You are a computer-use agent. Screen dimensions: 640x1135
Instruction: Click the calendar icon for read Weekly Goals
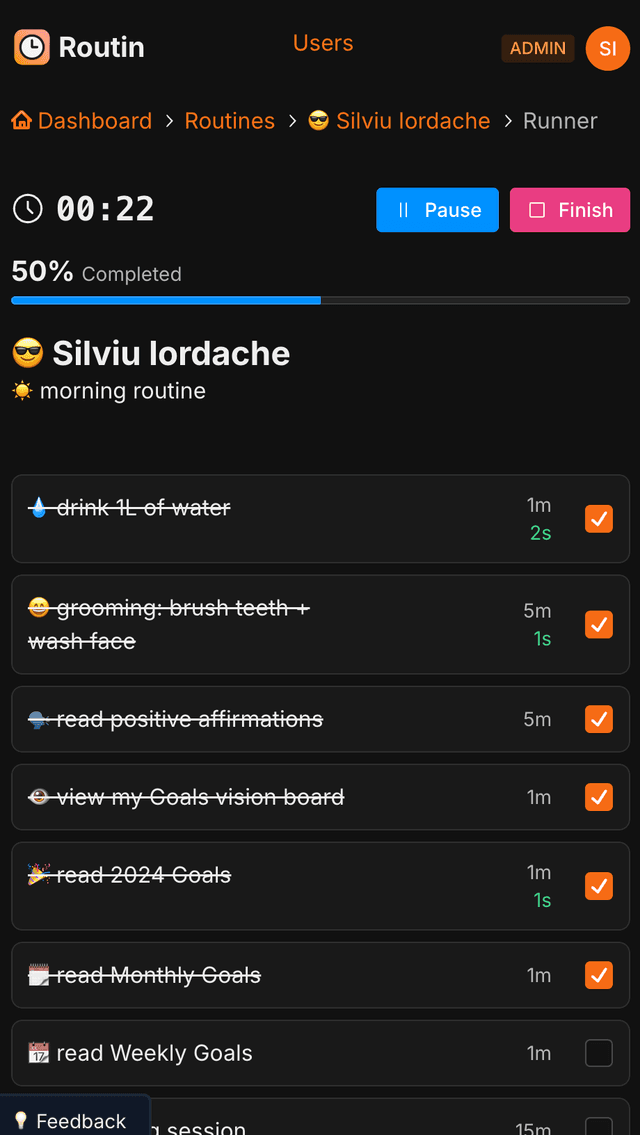[38, 1052]
